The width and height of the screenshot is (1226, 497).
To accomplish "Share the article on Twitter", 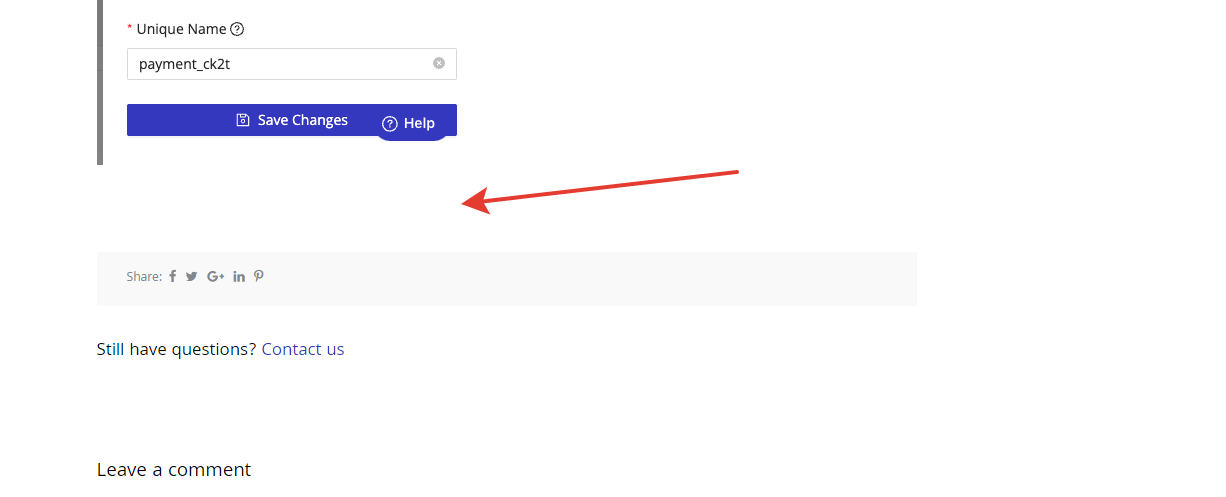I will 192,276.
